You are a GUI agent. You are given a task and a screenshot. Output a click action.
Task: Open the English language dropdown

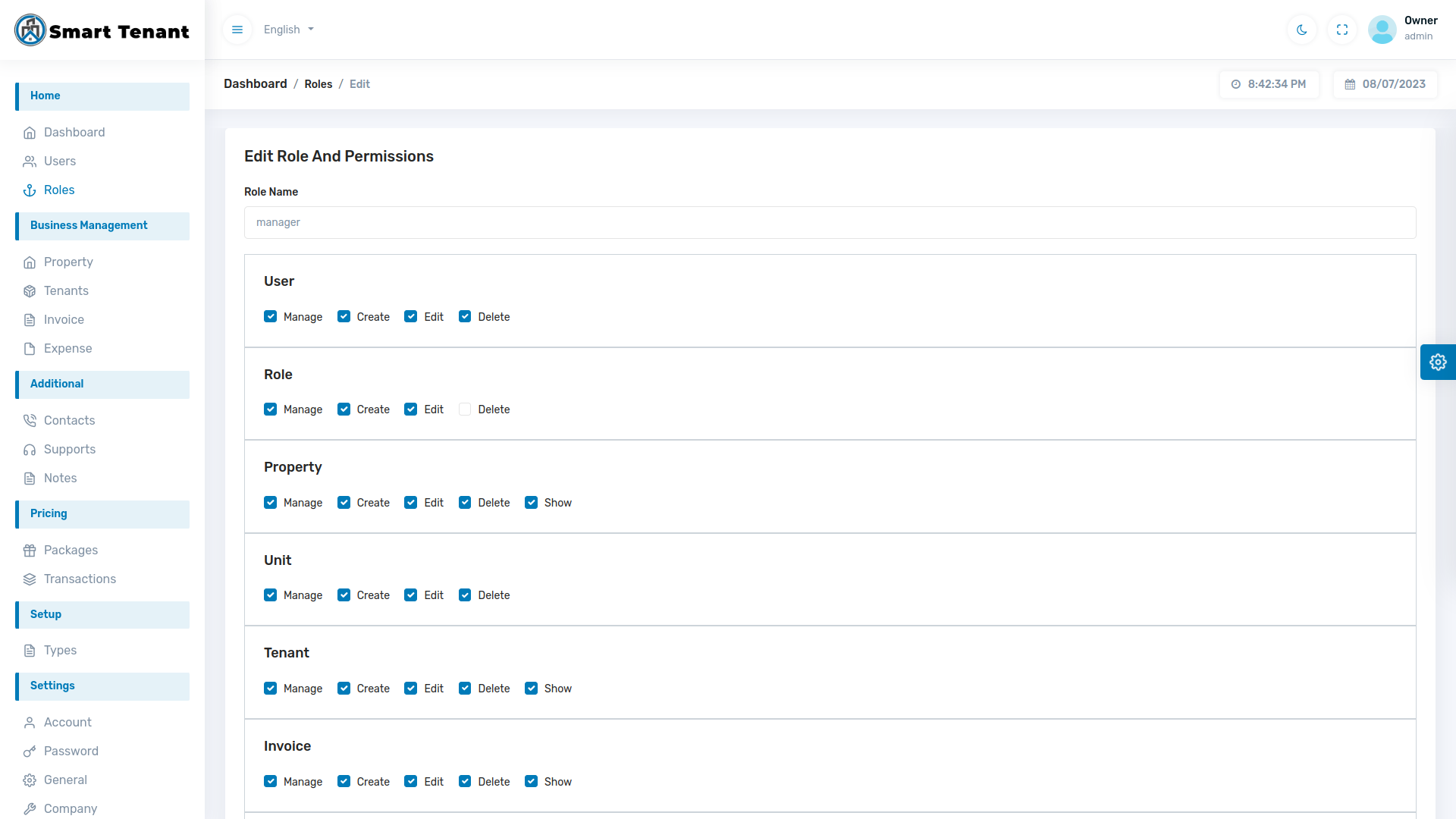tap(288, 30)
